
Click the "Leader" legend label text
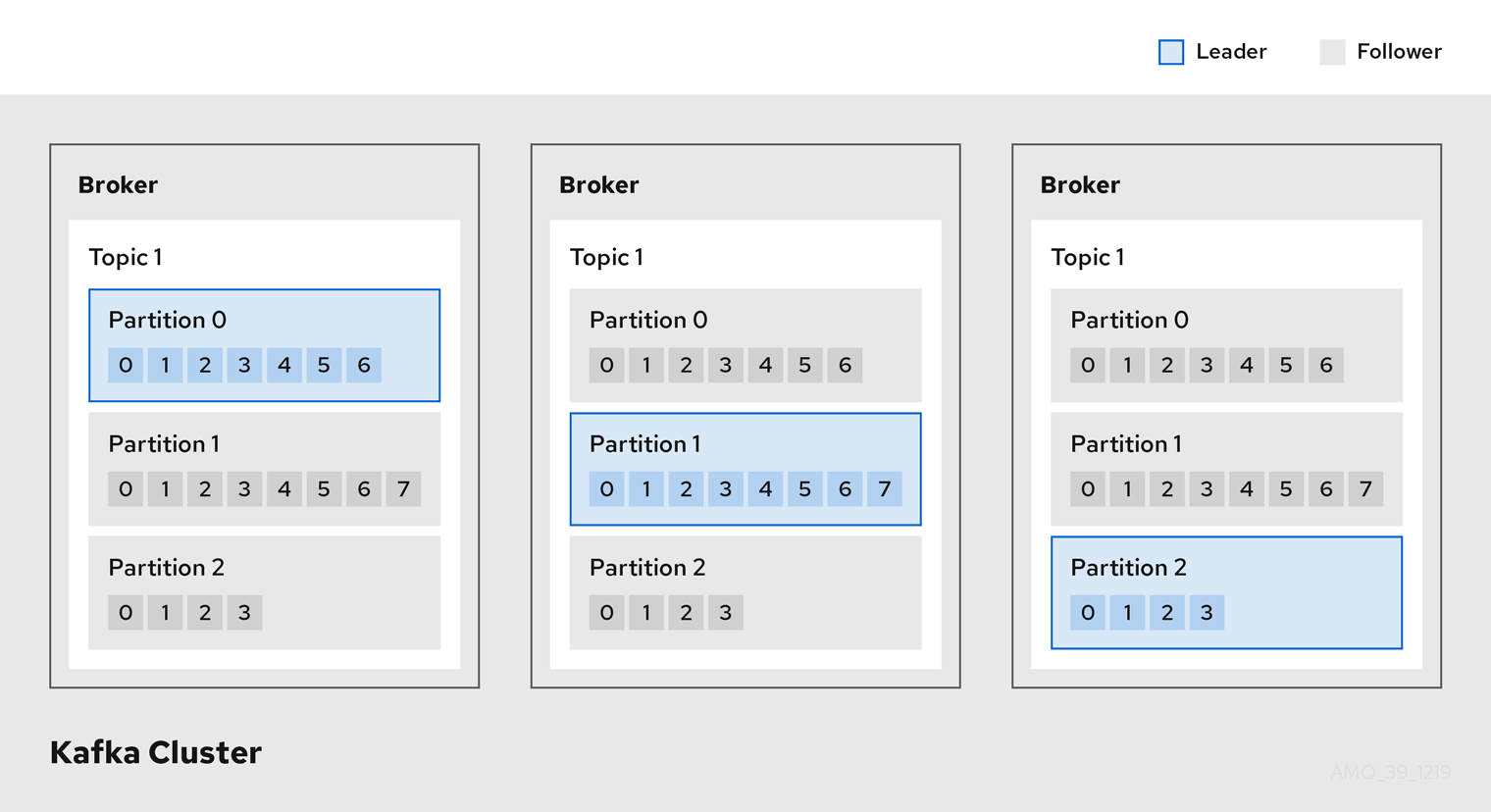[1231, 52]
